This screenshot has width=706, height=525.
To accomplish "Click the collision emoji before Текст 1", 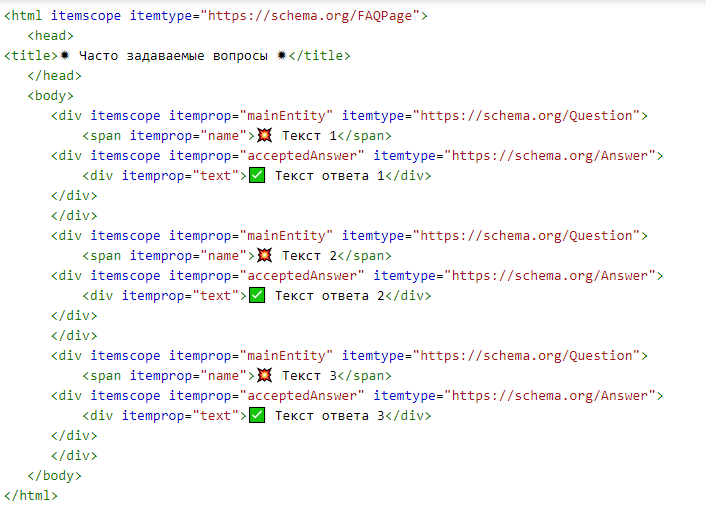I will coord(264,136).
